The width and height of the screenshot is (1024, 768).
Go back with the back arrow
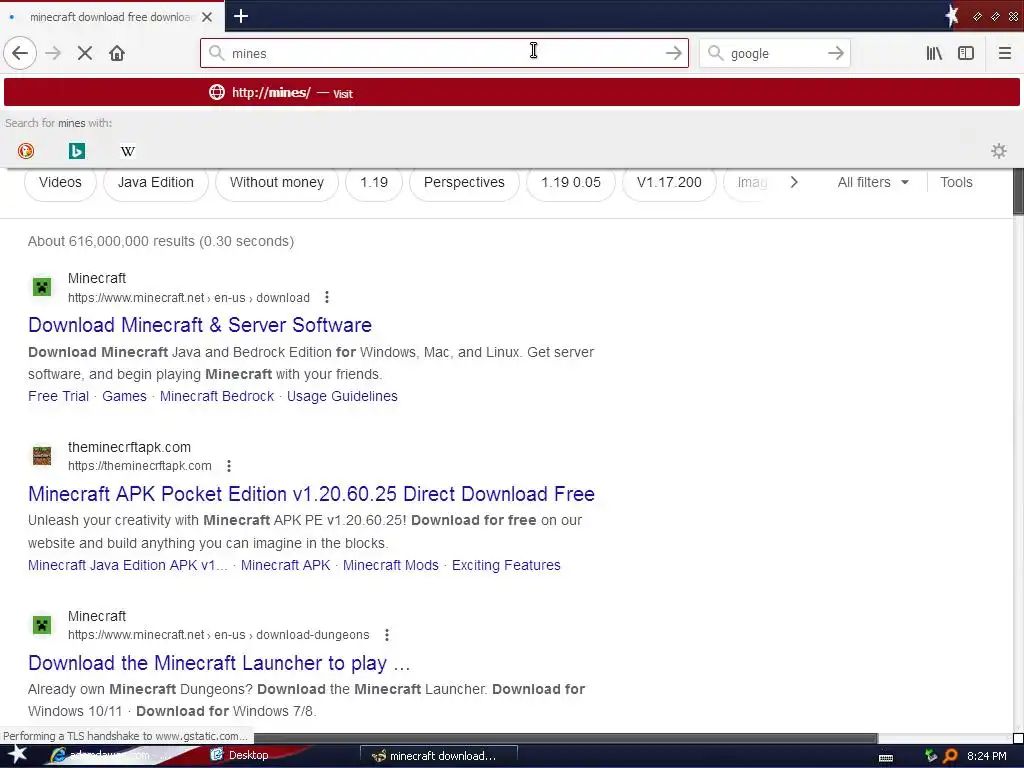20,54
